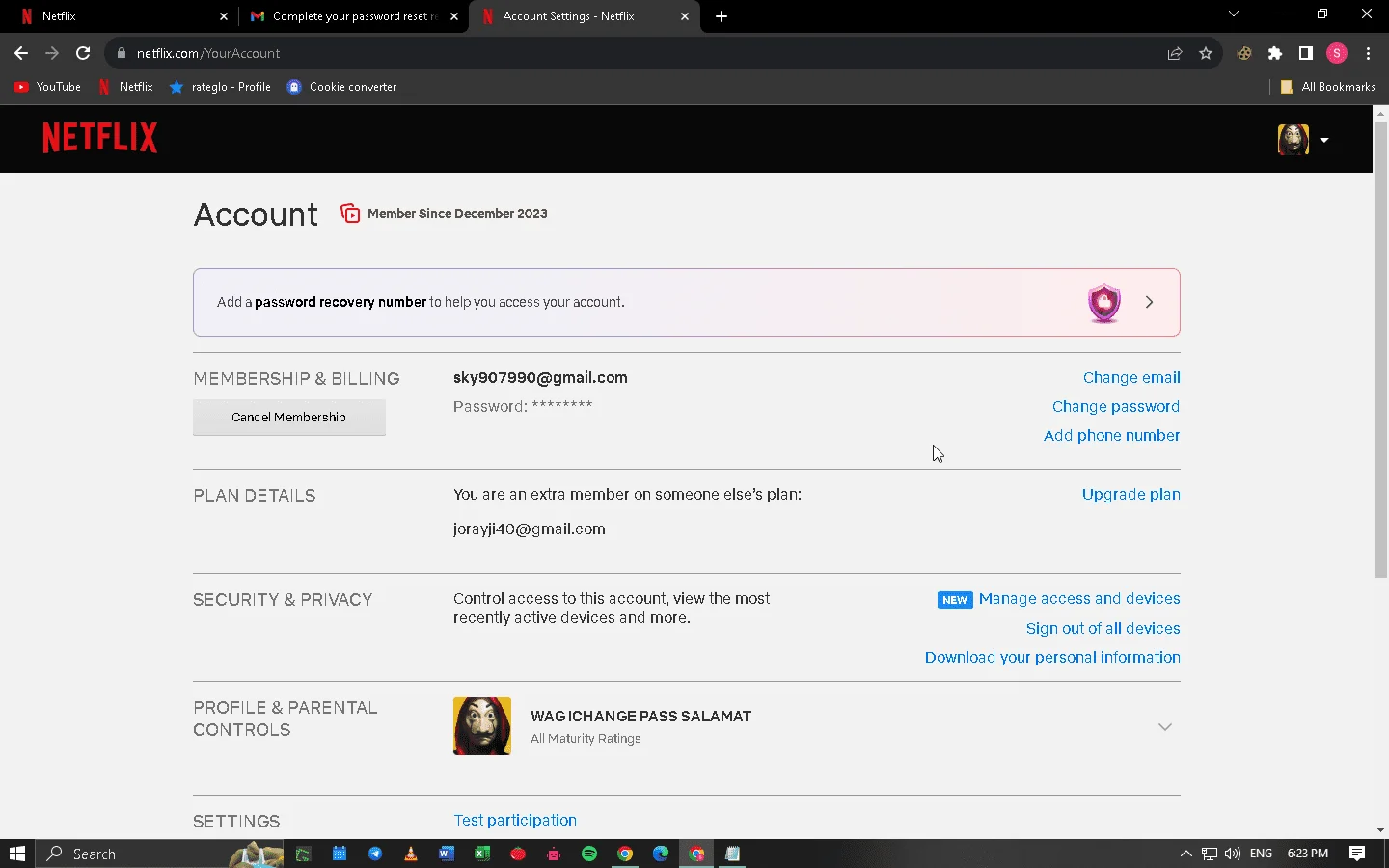Open the YouTube bookmark
This screenshot has height=868, width=1389.
(x=47, y=87)
